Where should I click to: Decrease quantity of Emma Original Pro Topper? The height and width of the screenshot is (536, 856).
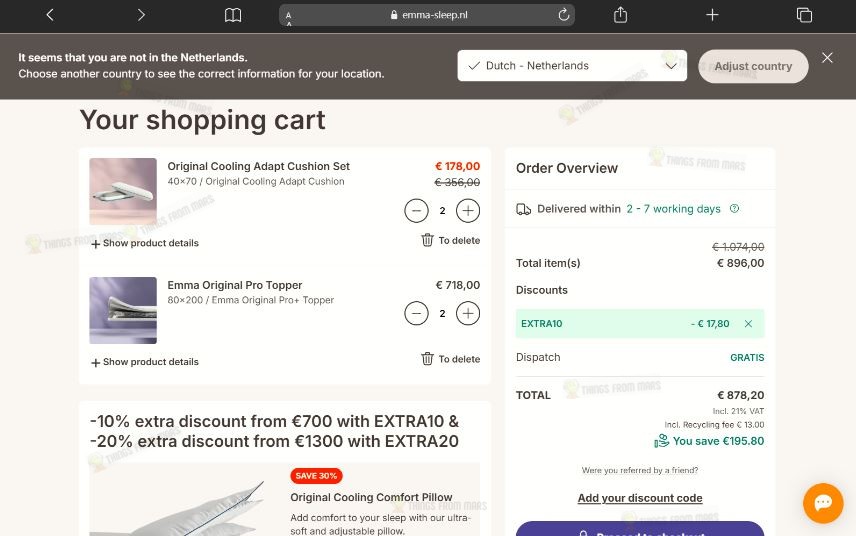click(416, 313)
